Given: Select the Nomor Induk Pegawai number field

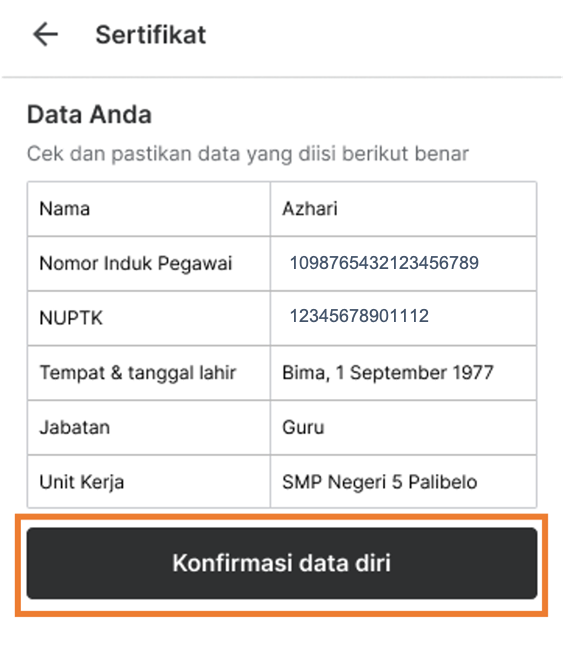Looking at the screenshot, I should tap(403, 263).
